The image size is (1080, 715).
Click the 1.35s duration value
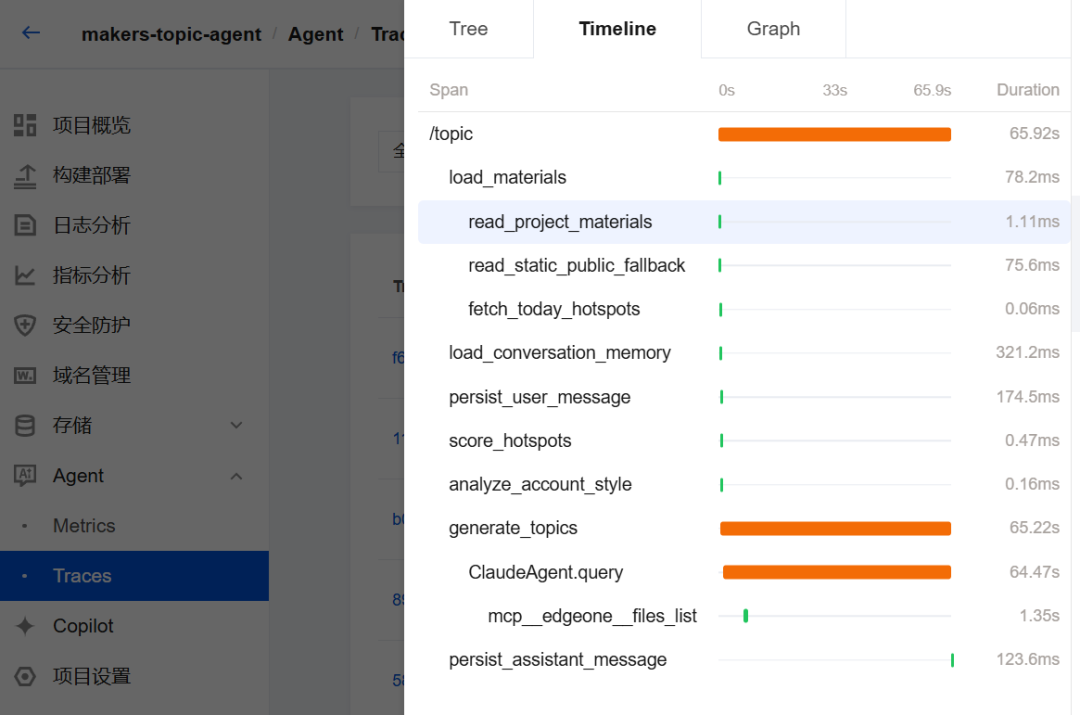(1039, 615)
